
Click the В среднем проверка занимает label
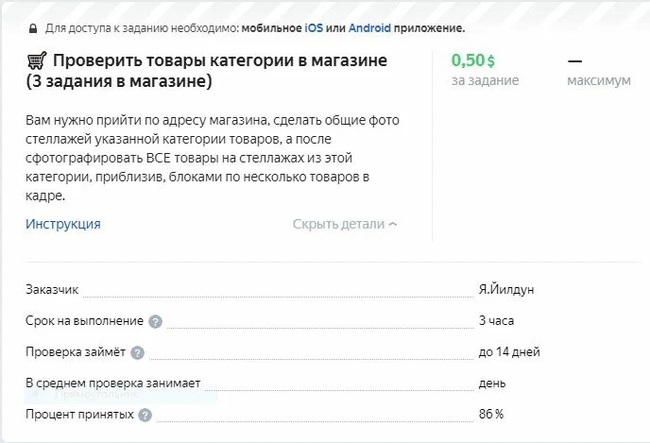click(x=113, y=383)
